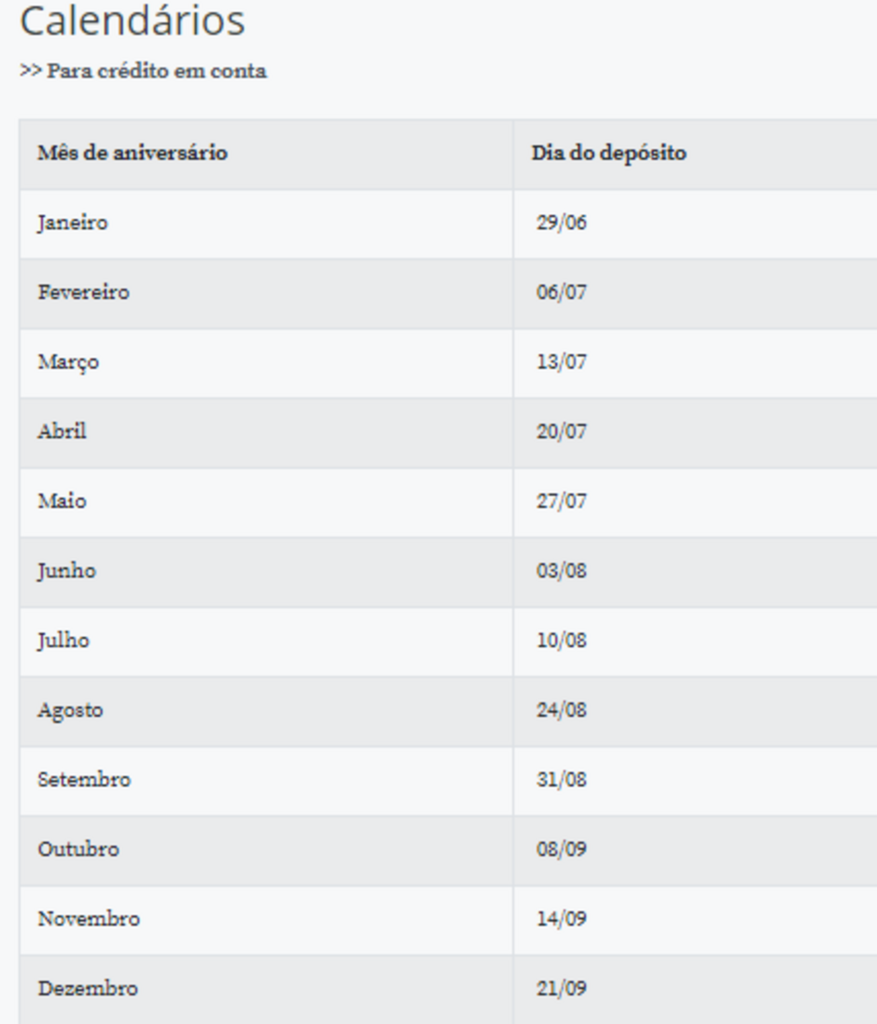Click the Abril month cell
This screenshot has height=1024, width=877.
point(62,432)
